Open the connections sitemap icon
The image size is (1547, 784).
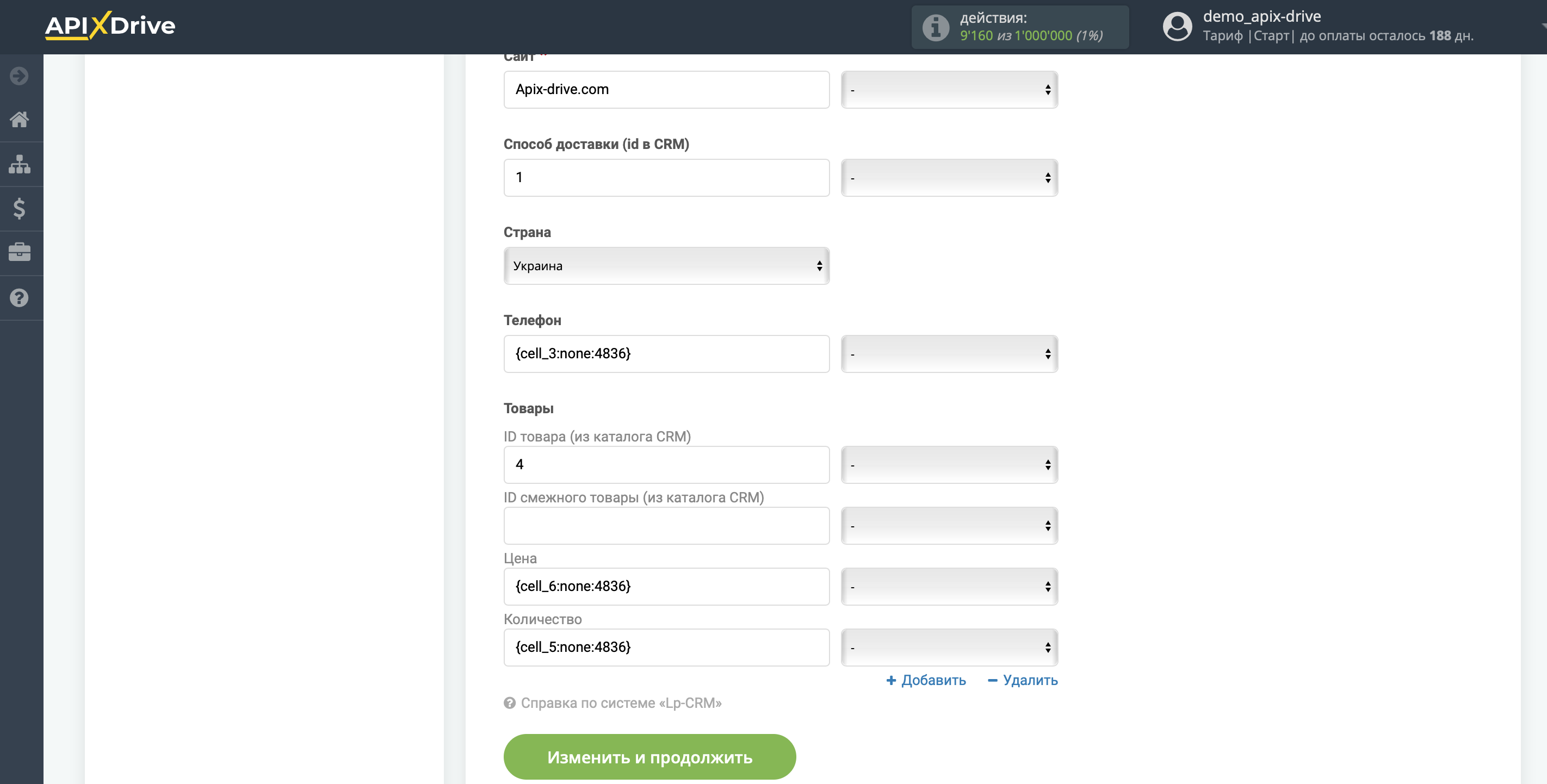[19, 164]
